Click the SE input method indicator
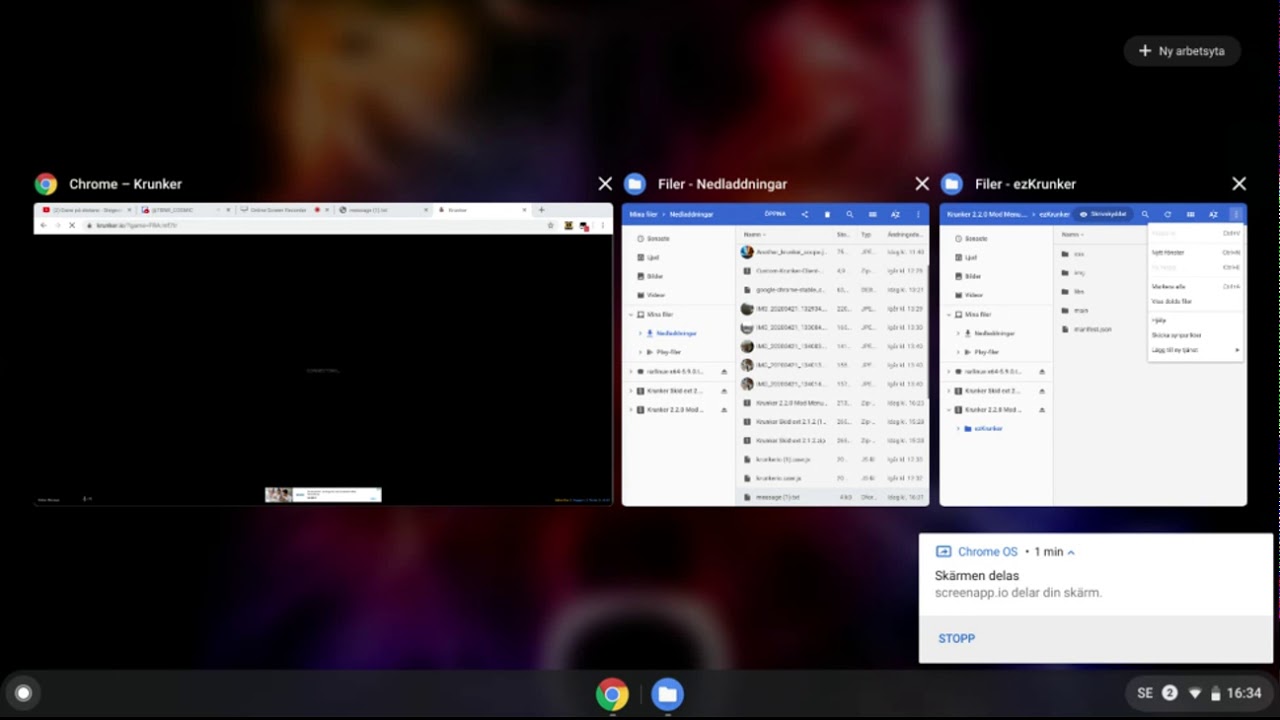 1145,693
